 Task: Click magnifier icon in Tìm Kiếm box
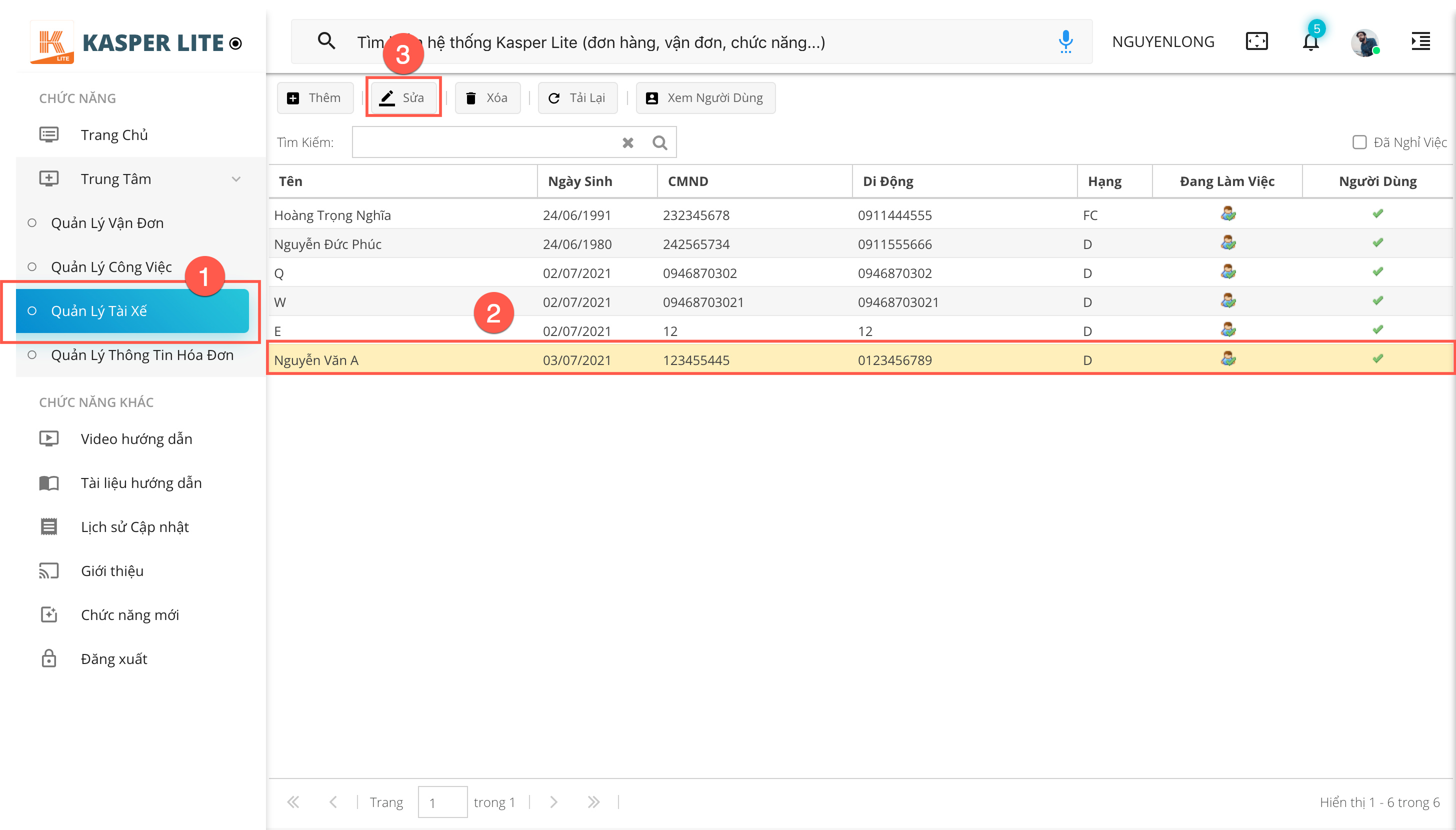(659, 142)
